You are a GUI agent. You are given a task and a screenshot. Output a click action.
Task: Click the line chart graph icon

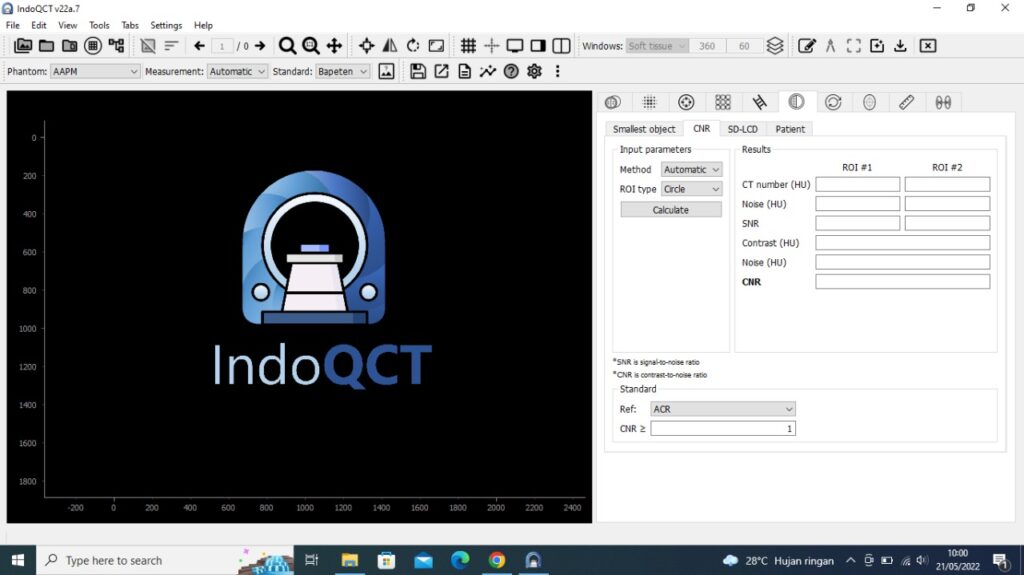[x=488, y=71]
